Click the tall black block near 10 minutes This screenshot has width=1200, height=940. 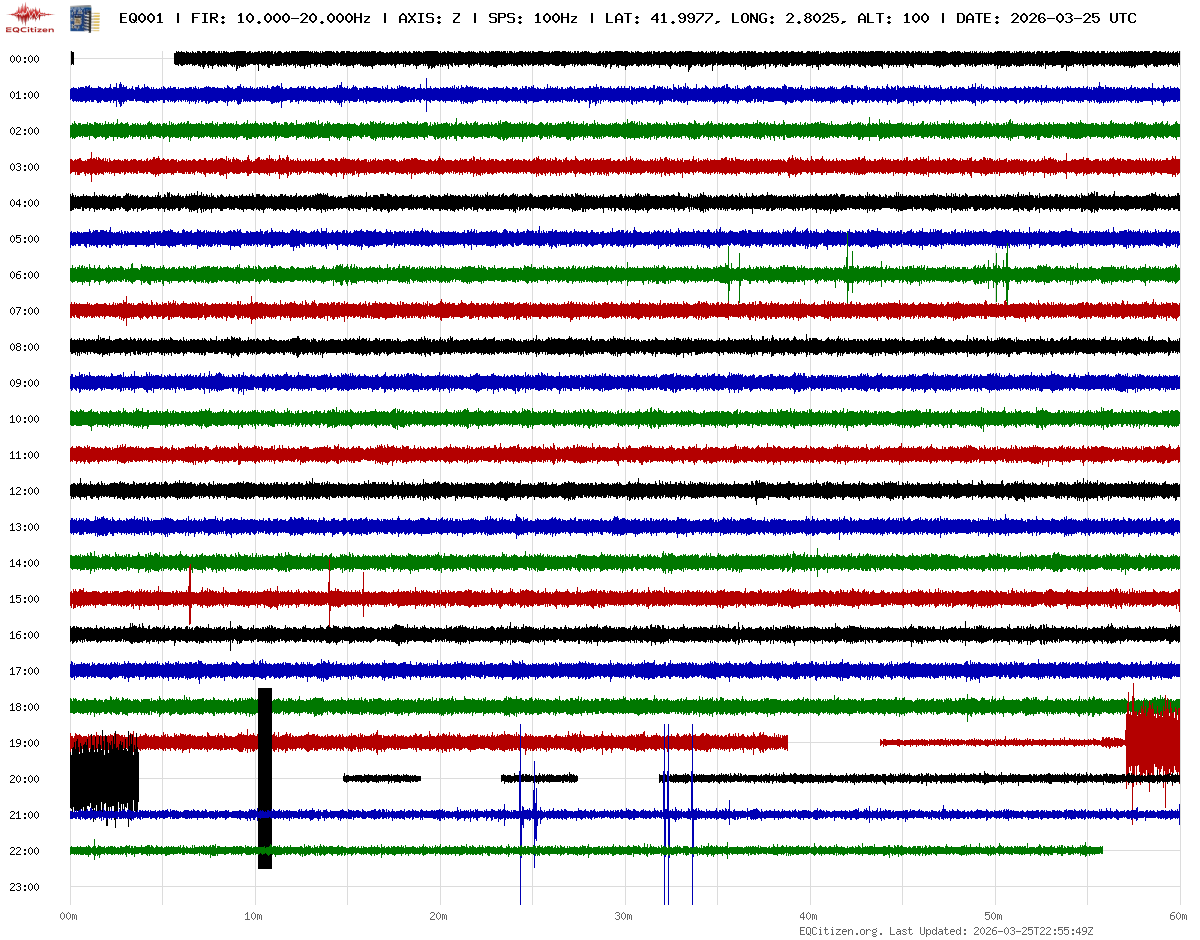pyautogui.click(x=265, y=778)
